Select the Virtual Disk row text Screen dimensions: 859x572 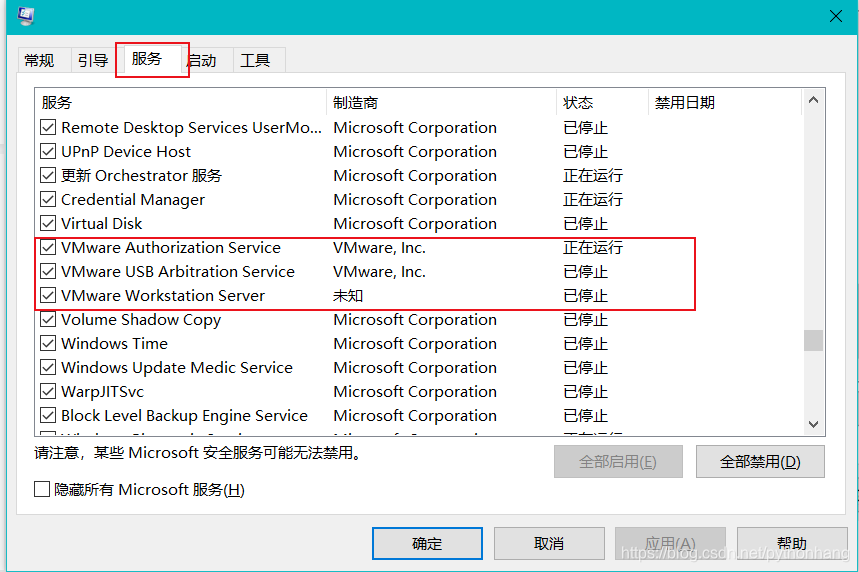[101, 224]
